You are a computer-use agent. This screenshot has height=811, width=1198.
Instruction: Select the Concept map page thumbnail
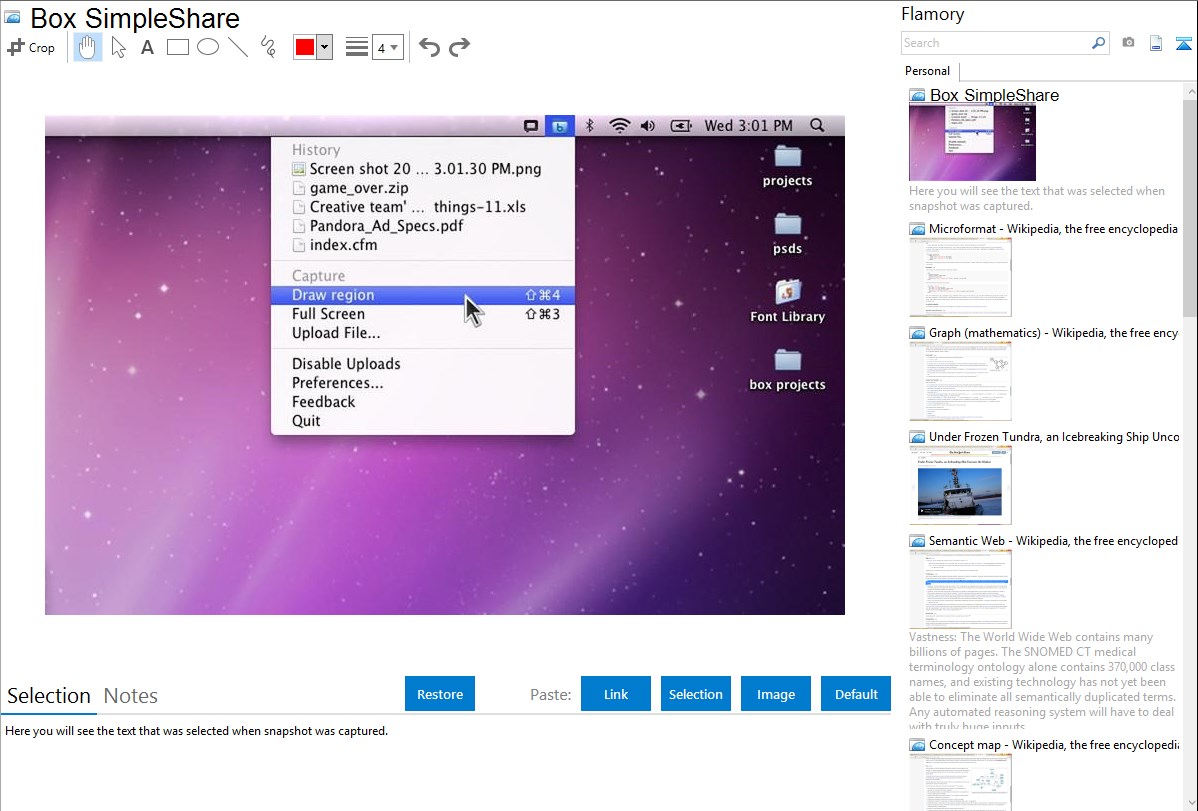pyautogui.click(x=960, y=782)
